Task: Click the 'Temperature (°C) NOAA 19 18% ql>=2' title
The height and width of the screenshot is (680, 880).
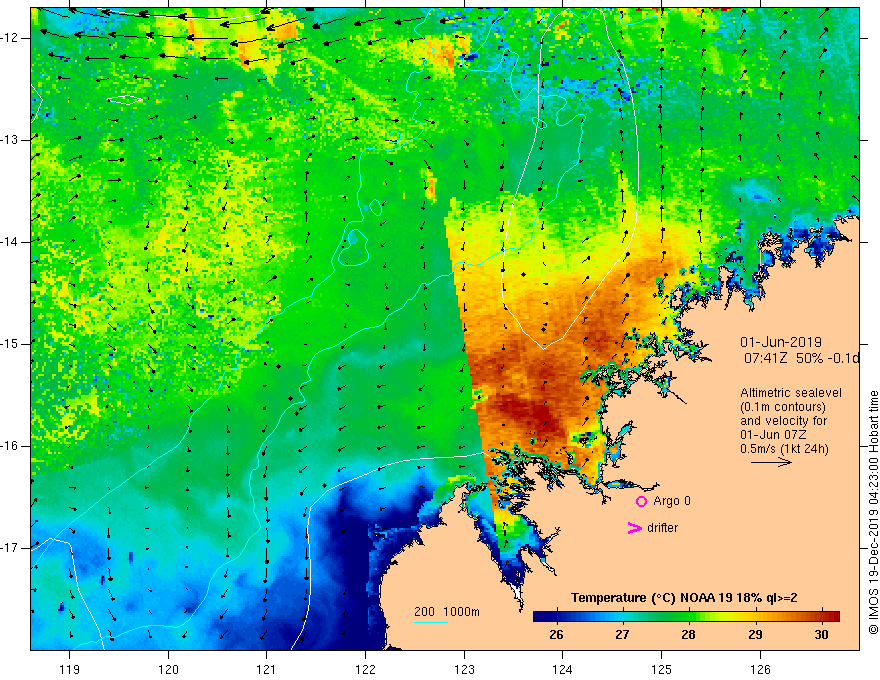Action: click(x=684, y=598)
